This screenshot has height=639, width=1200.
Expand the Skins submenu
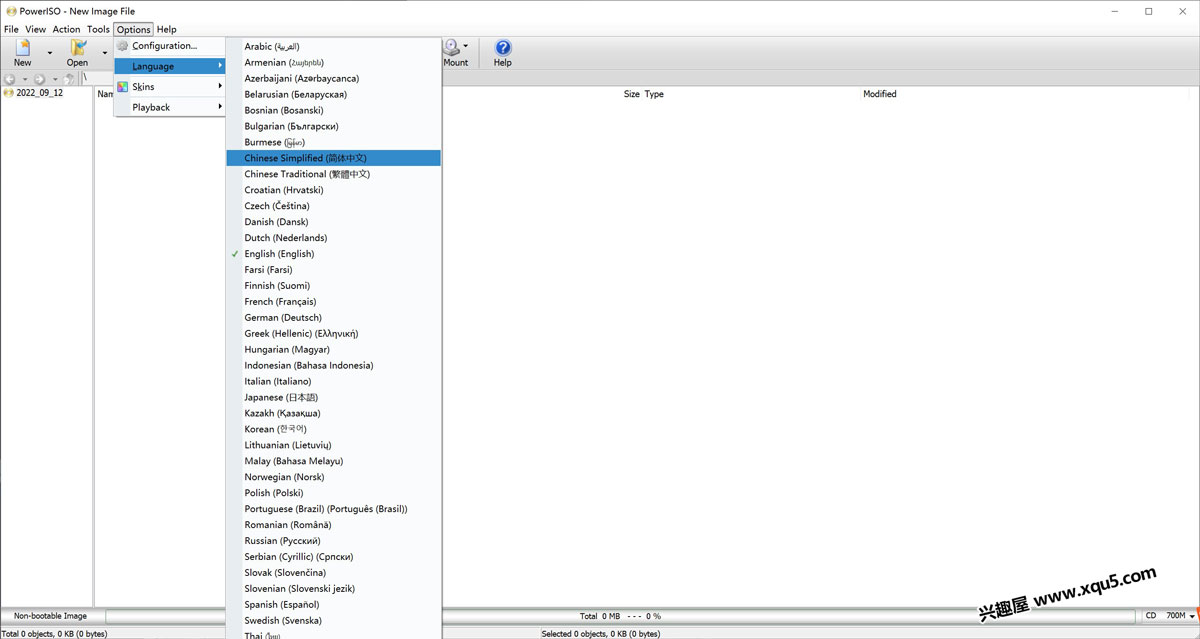(169, 87)
